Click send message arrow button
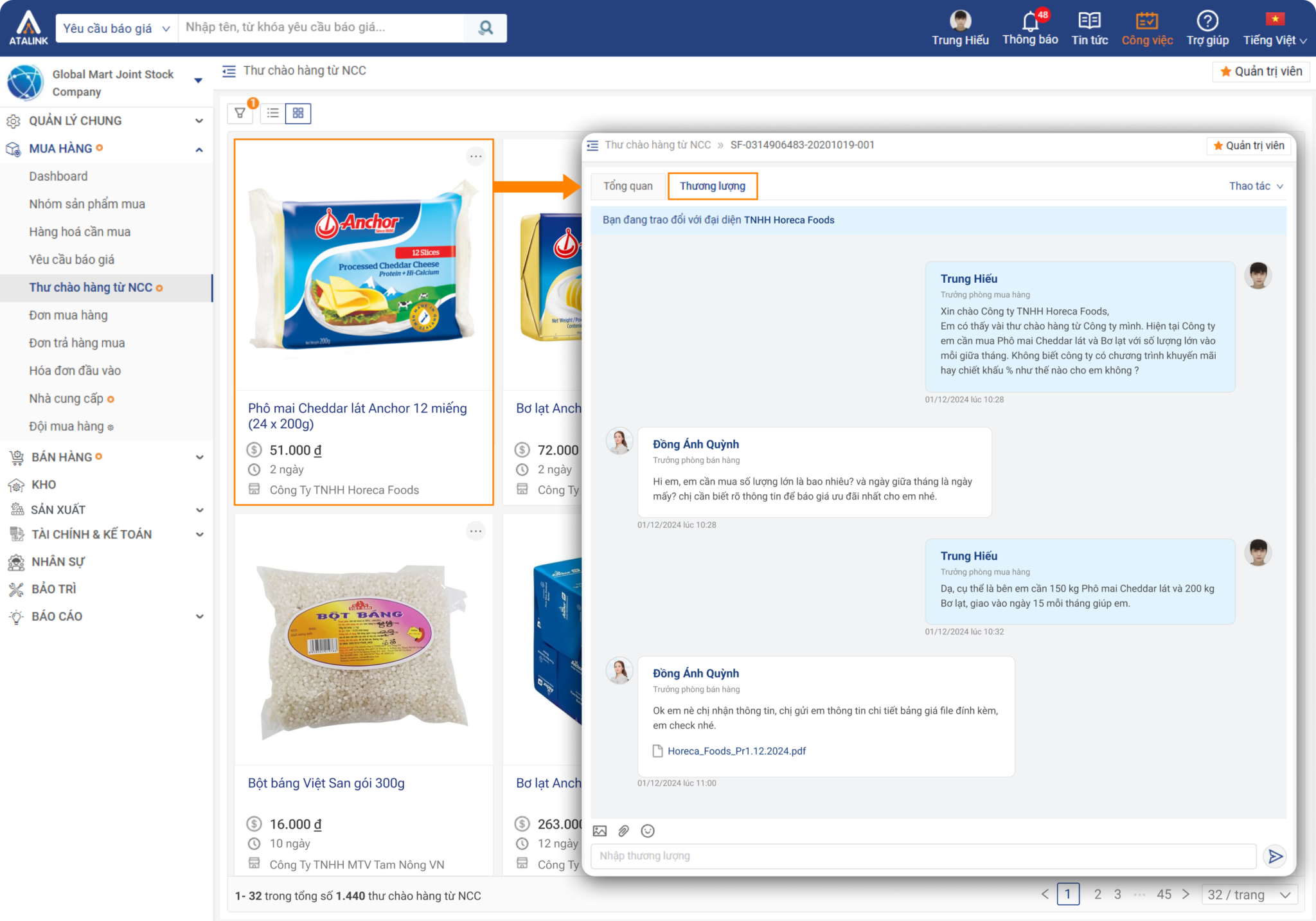 point(1276,856)
